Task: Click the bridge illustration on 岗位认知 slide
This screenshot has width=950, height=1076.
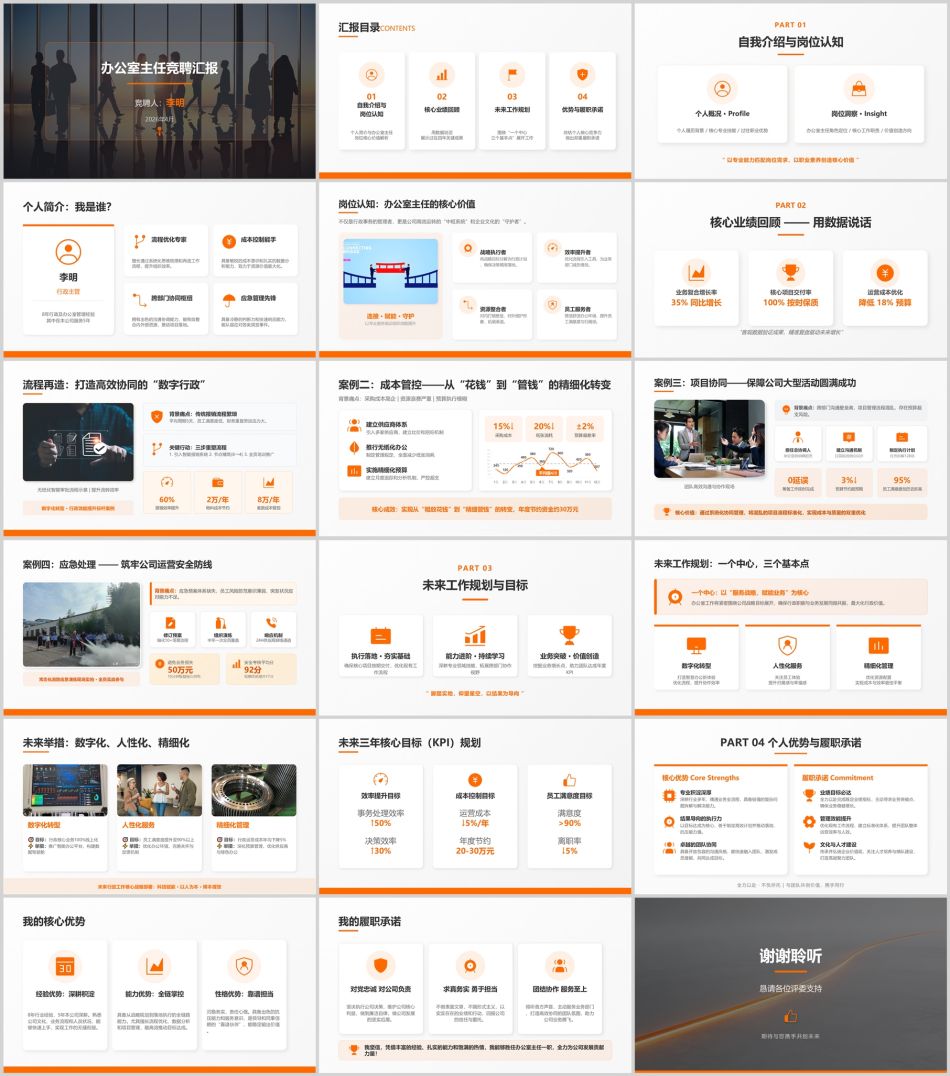Action: tap(390, 271)
